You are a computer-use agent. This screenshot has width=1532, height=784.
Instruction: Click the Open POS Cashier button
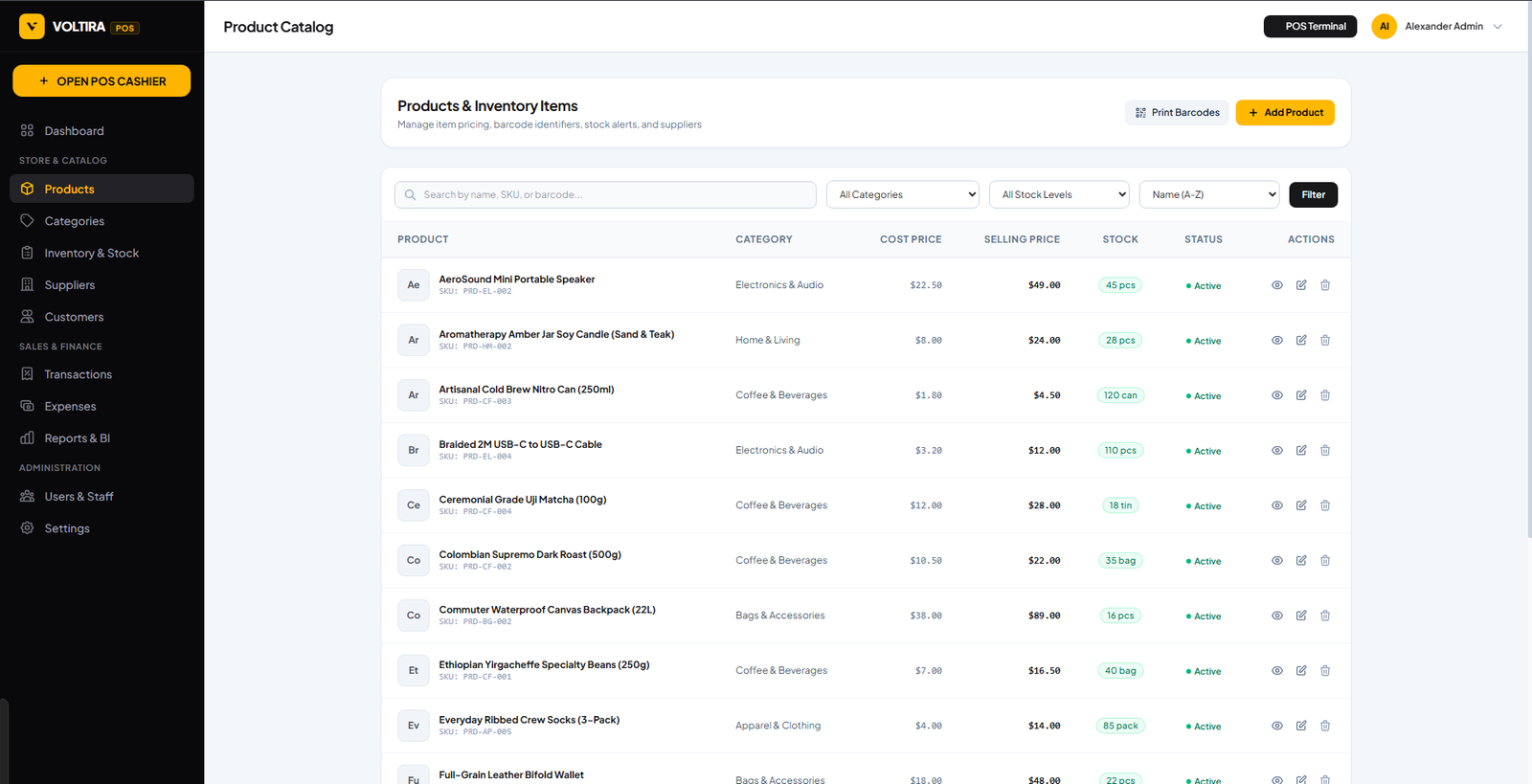coord(101,81)
